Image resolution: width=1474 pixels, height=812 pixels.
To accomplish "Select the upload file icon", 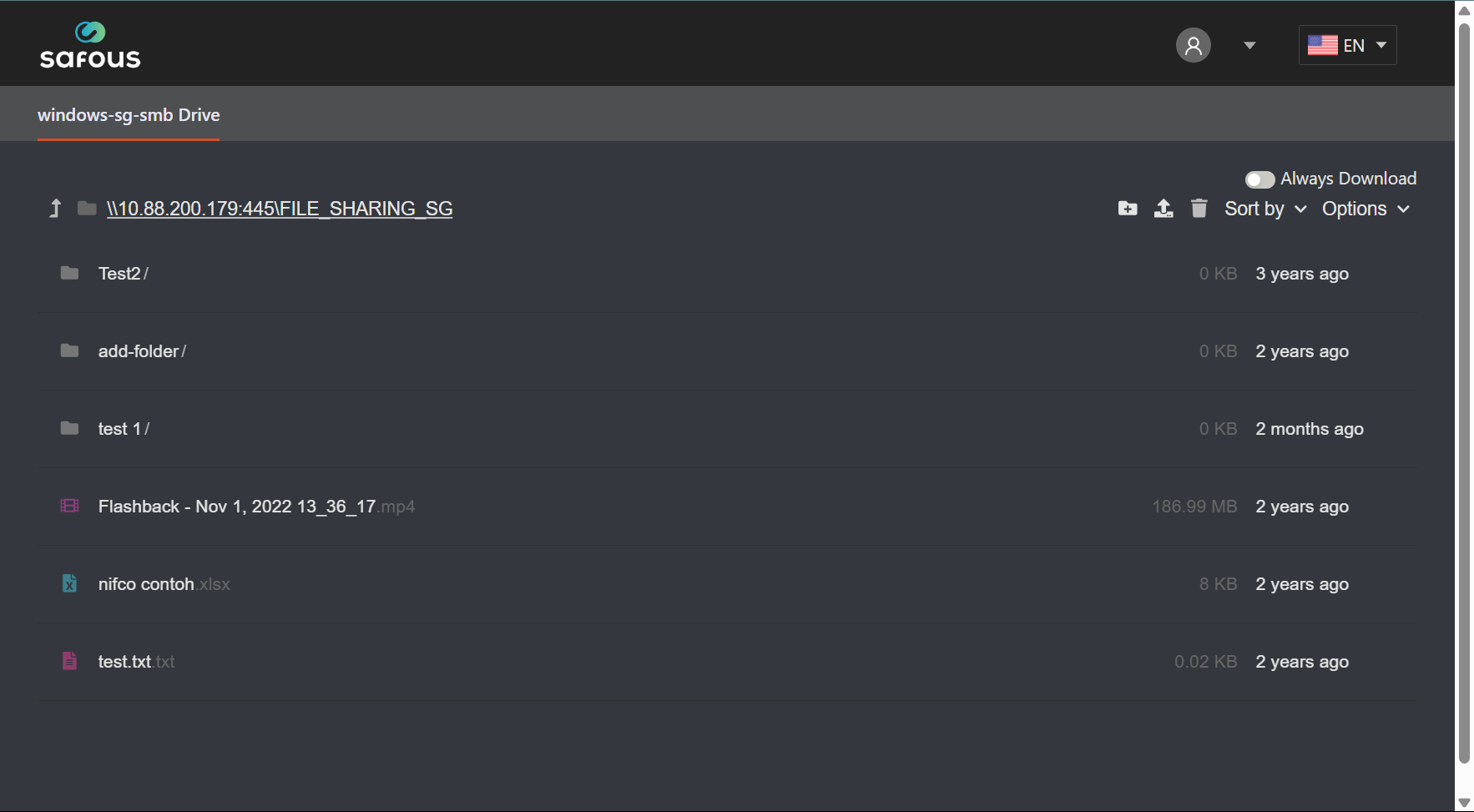I will [1164, 209].
